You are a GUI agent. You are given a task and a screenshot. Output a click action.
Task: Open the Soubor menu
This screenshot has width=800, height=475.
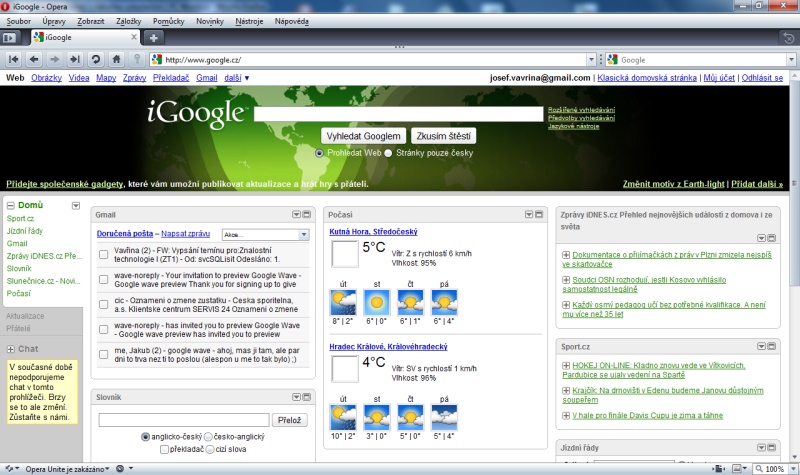[x=18, y=21]
